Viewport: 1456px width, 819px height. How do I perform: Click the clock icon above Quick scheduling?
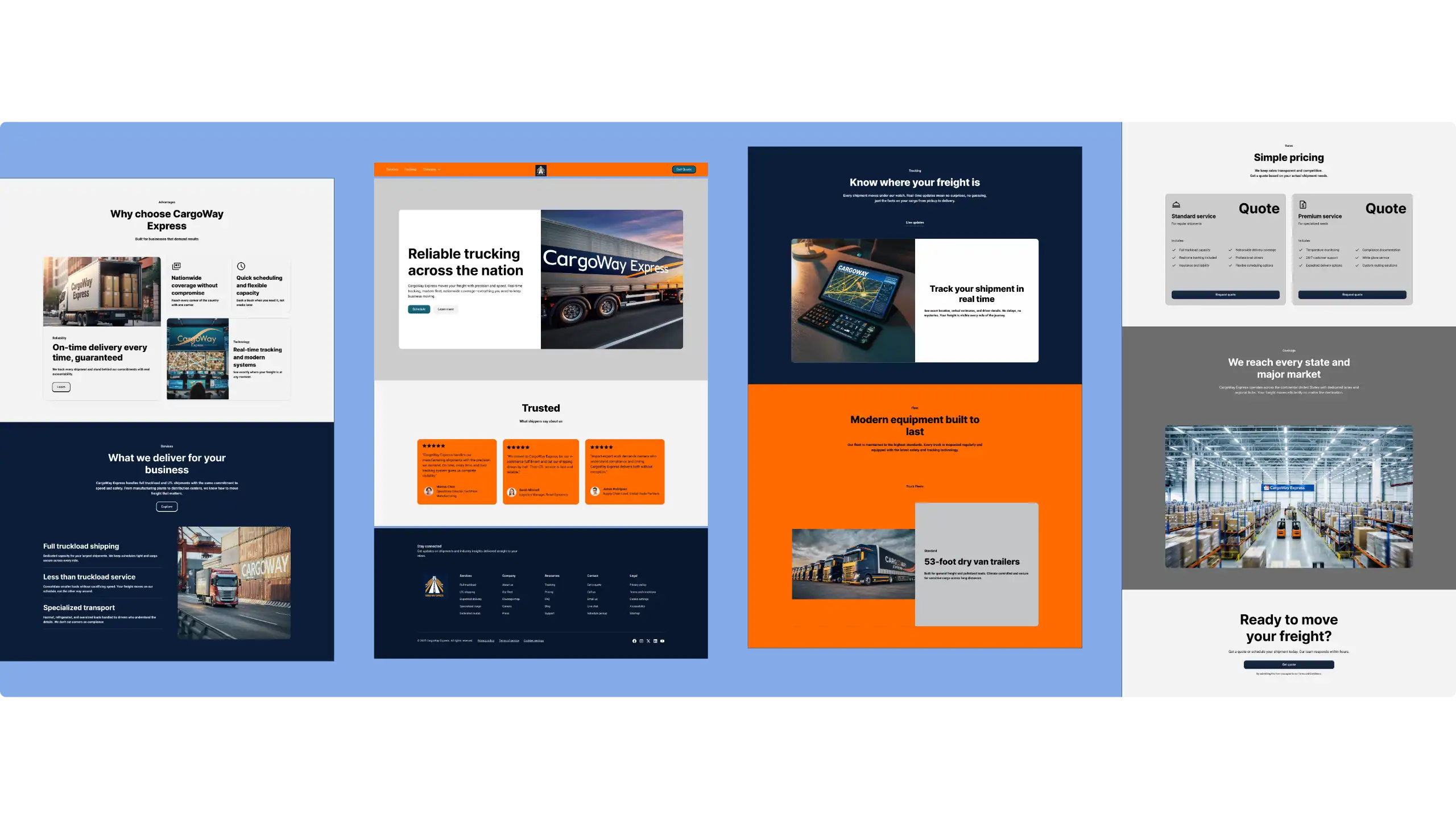coord(241,266)
